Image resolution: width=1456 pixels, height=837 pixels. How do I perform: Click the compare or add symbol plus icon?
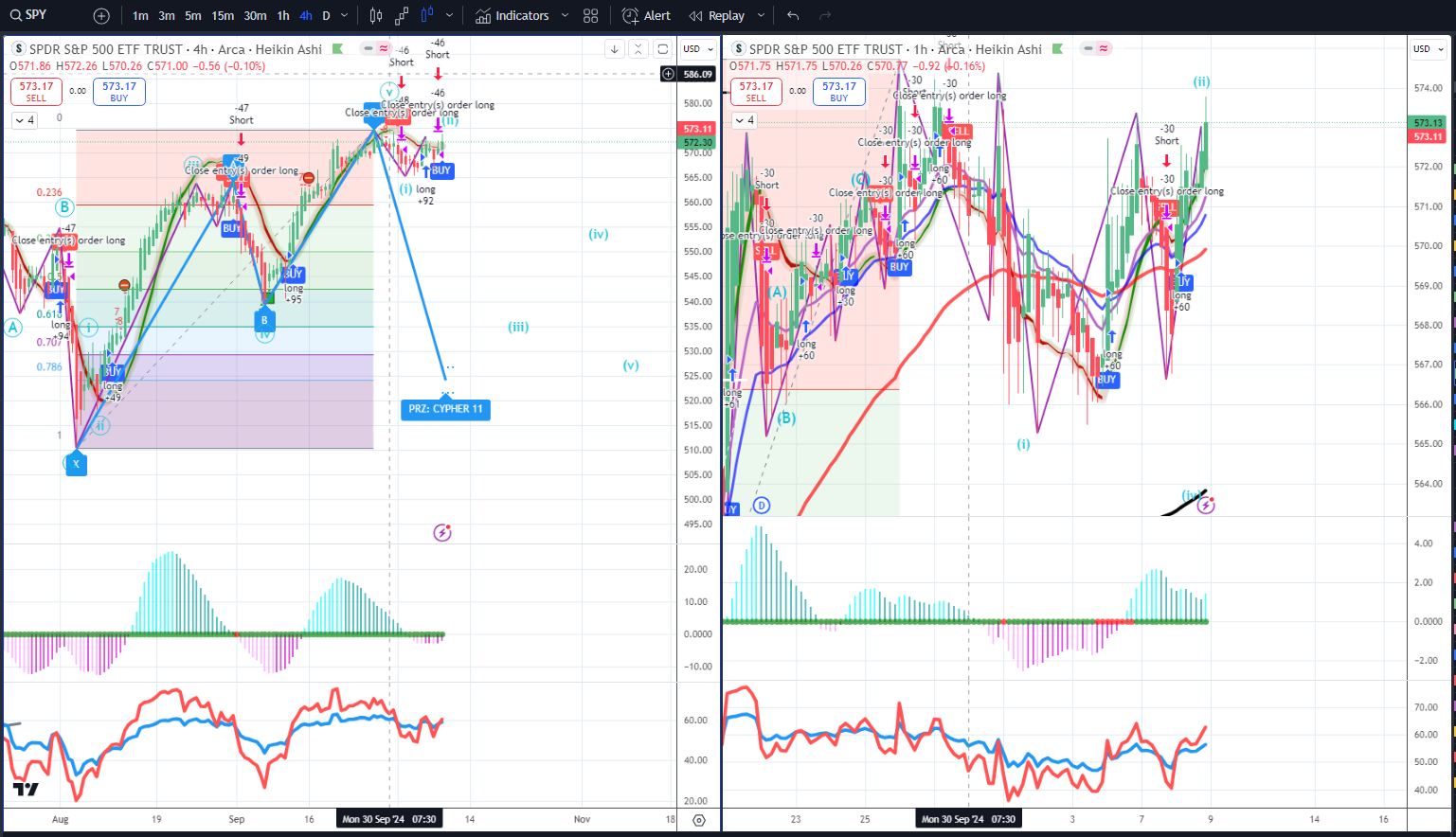[101, 16]
